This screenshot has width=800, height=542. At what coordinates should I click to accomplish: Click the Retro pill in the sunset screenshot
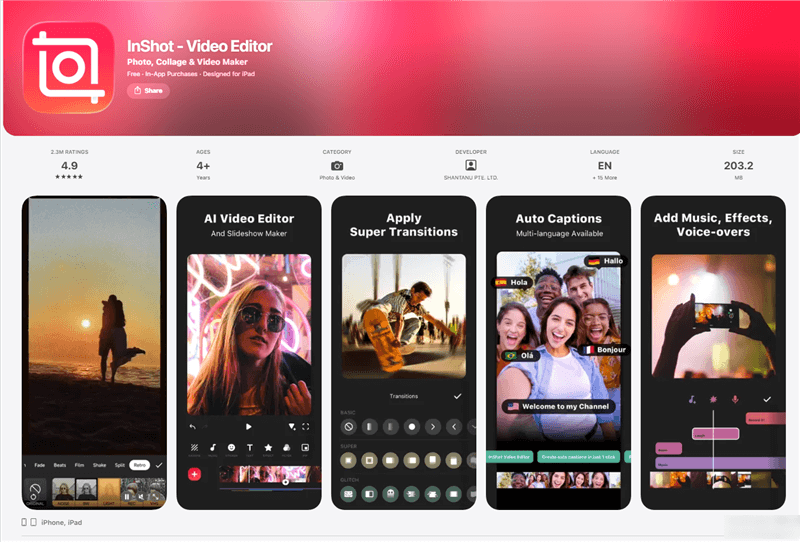pyautogui.click(x=139, y=465)
